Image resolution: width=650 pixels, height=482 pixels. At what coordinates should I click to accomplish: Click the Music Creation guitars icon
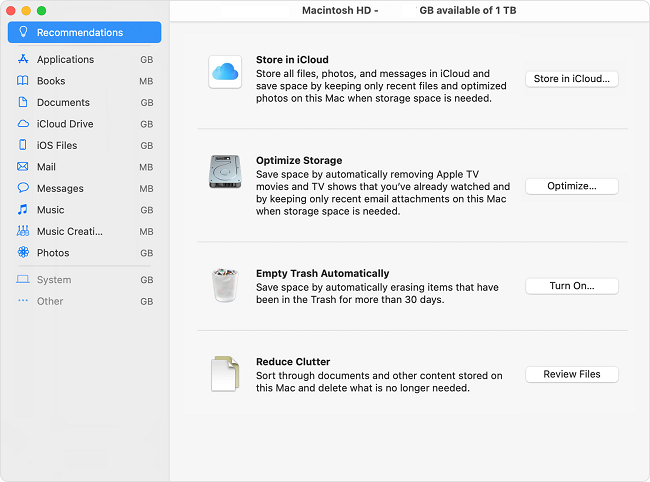point(23,231)
